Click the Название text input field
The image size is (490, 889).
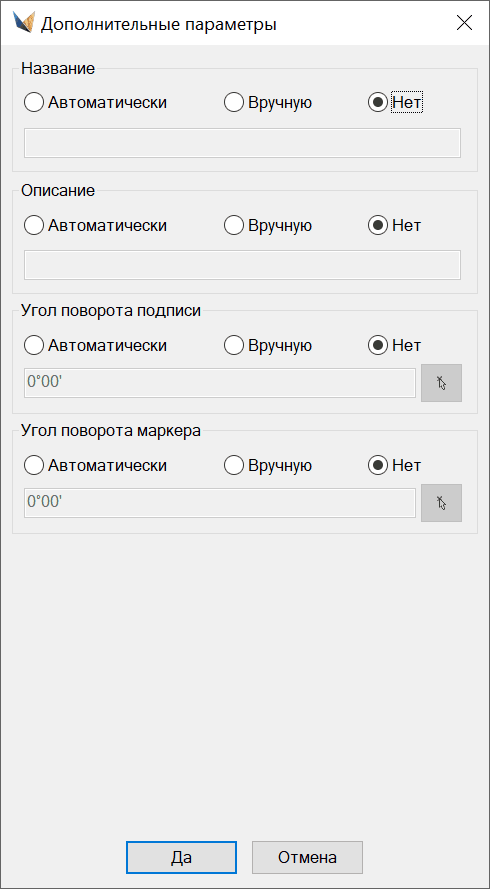tap(242, 143)
